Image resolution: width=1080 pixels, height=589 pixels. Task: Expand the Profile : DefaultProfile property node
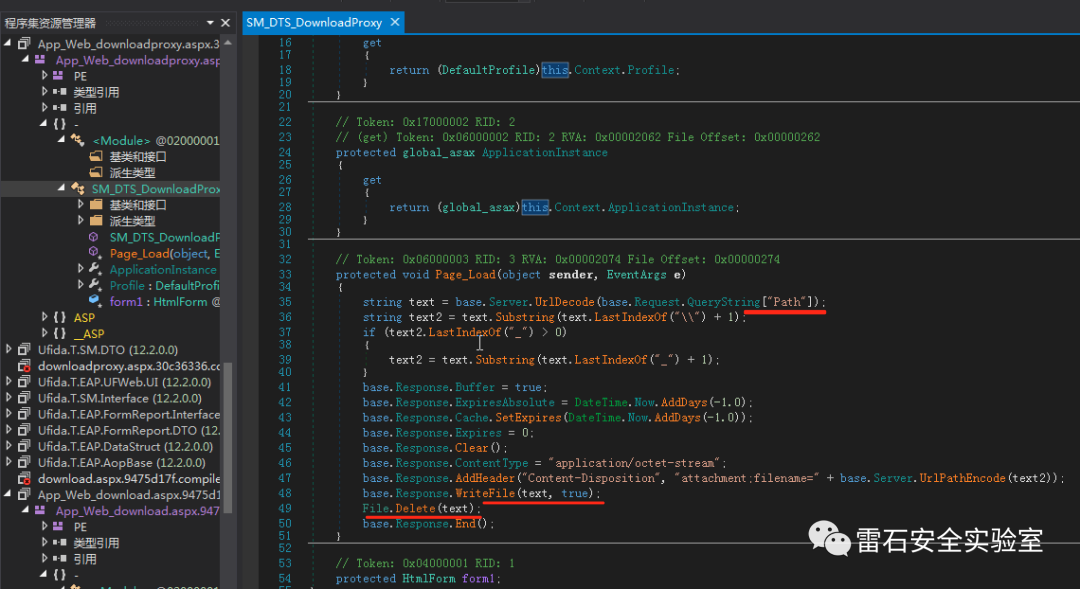click(80, 285)
